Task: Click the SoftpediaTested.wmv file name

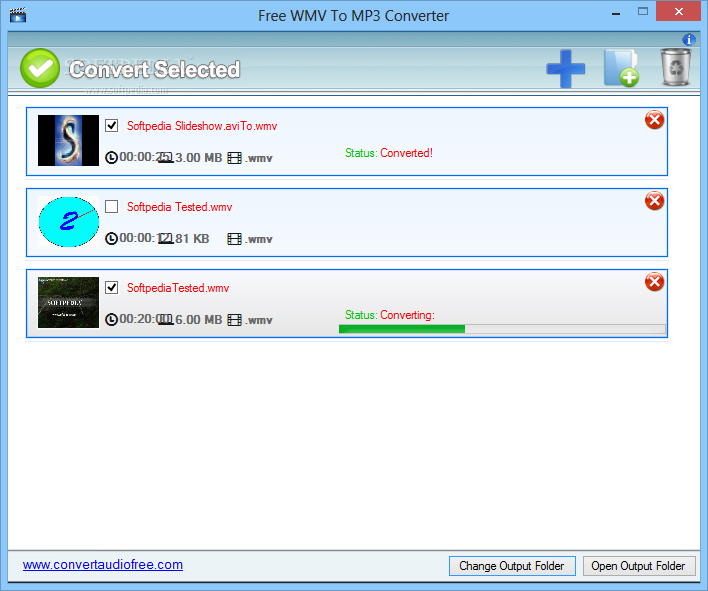Action: click(x=178, y=288)
